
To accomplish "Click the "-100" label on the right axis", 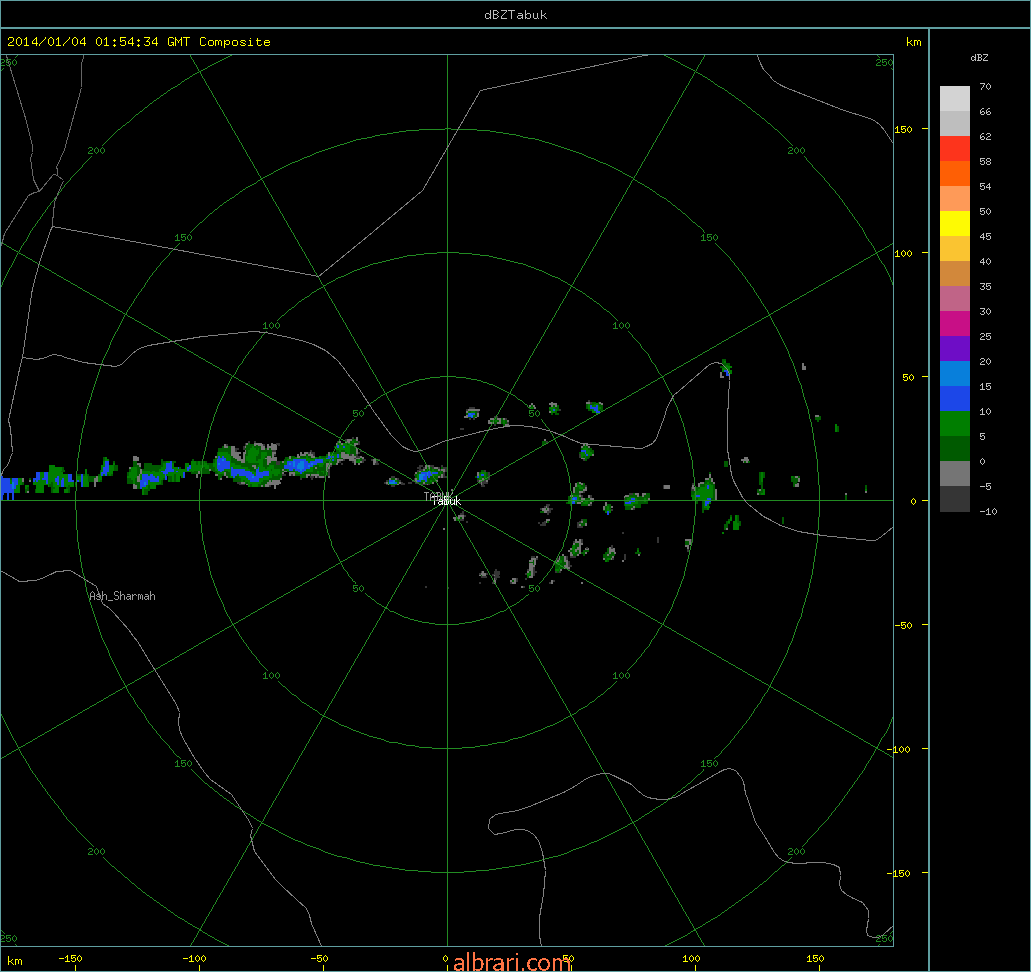I will pyautogui.click(x=899, y=749).
